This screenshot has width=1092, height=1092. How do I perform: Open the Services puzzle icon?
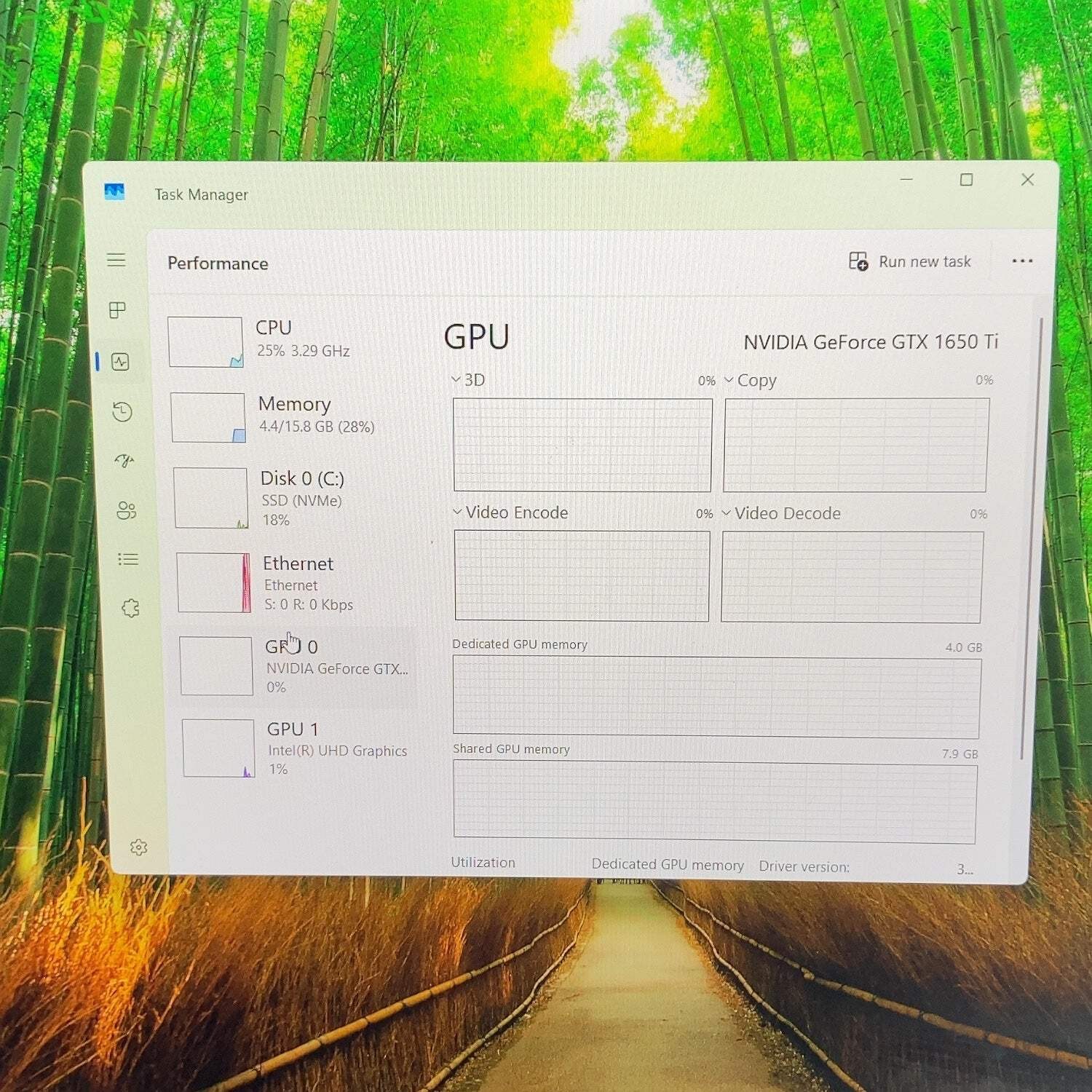pyautogui.click(x=130, y=608)
